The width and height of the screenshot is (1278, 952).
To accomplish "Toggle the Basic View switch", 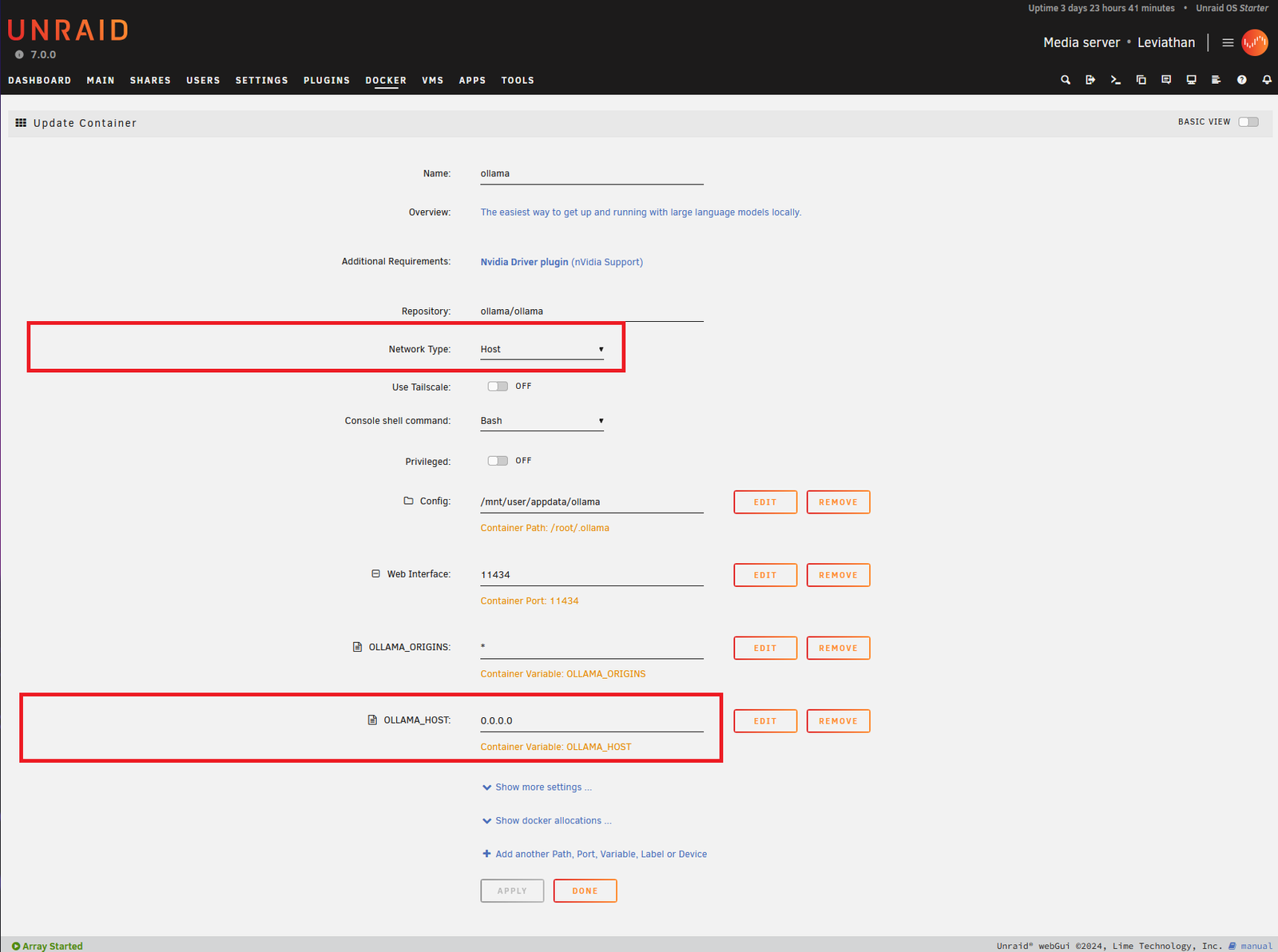I will 1248,122.
